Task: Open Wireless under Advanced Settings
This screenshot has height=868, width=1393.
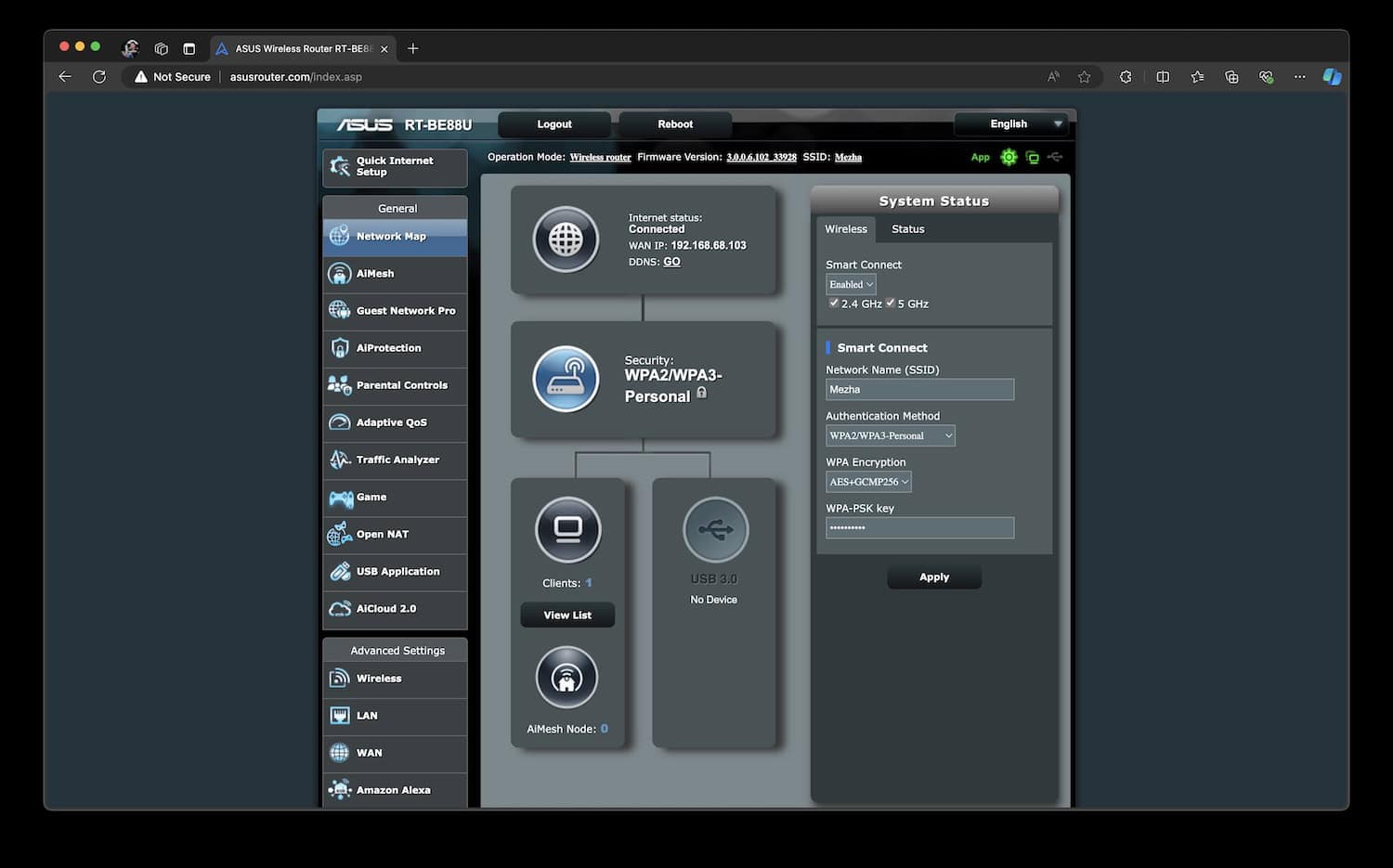Action: pyautogui.click(x=395, y=679)
